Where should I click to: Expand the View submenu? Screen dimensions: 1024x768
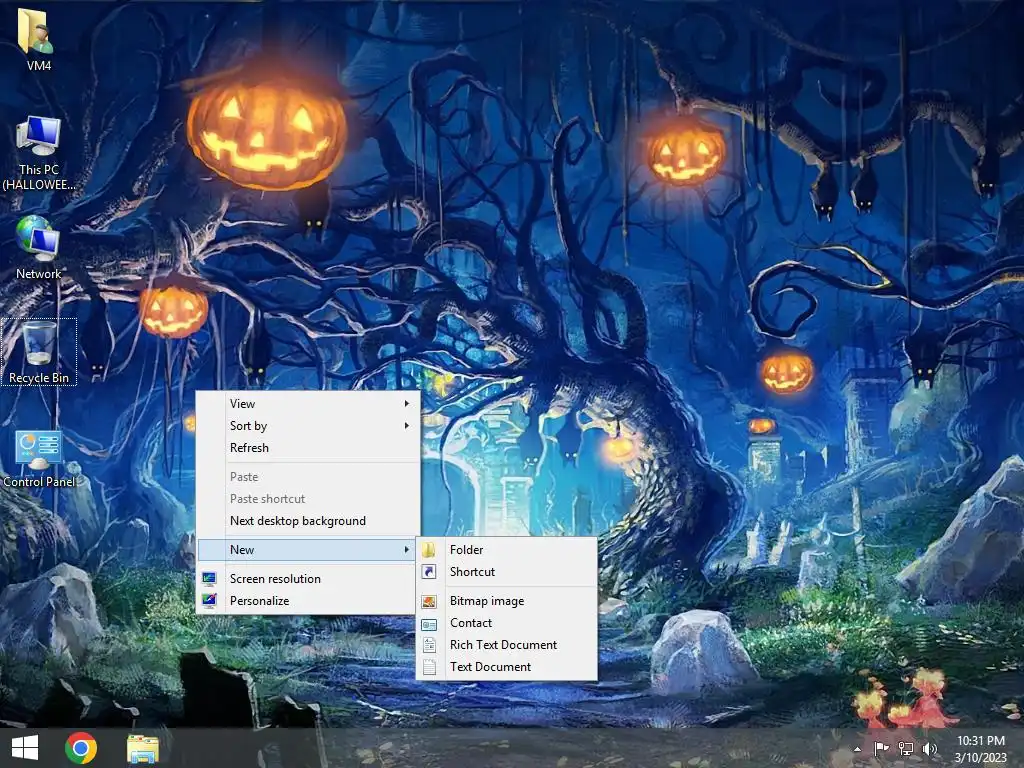pos(307,404)
